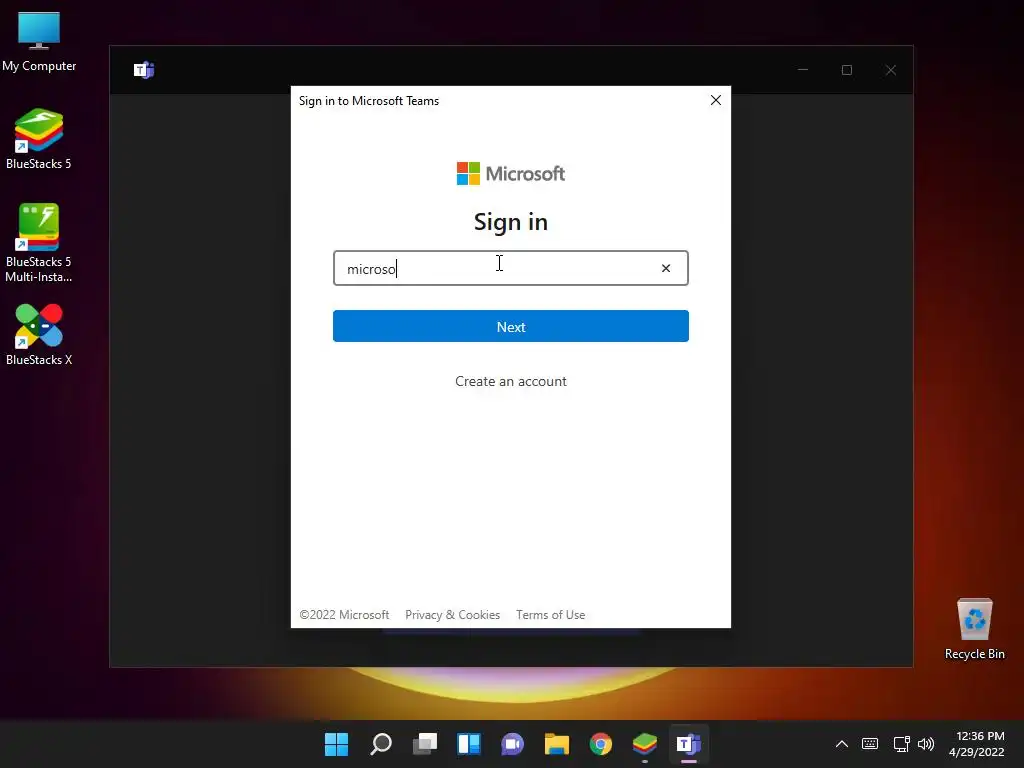Close the Teams background window

891,70
